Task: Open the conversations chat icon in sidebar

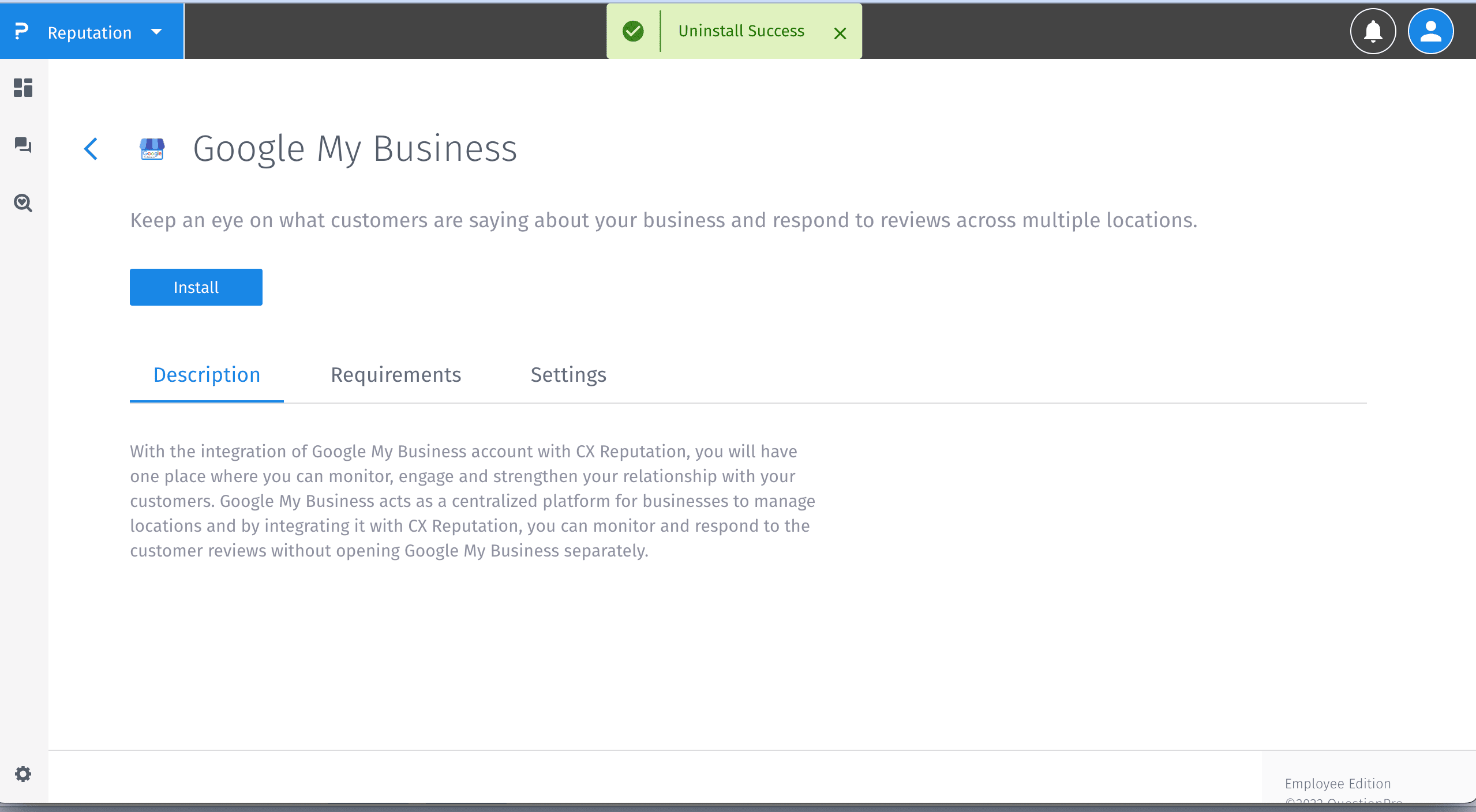Action: 23,145
